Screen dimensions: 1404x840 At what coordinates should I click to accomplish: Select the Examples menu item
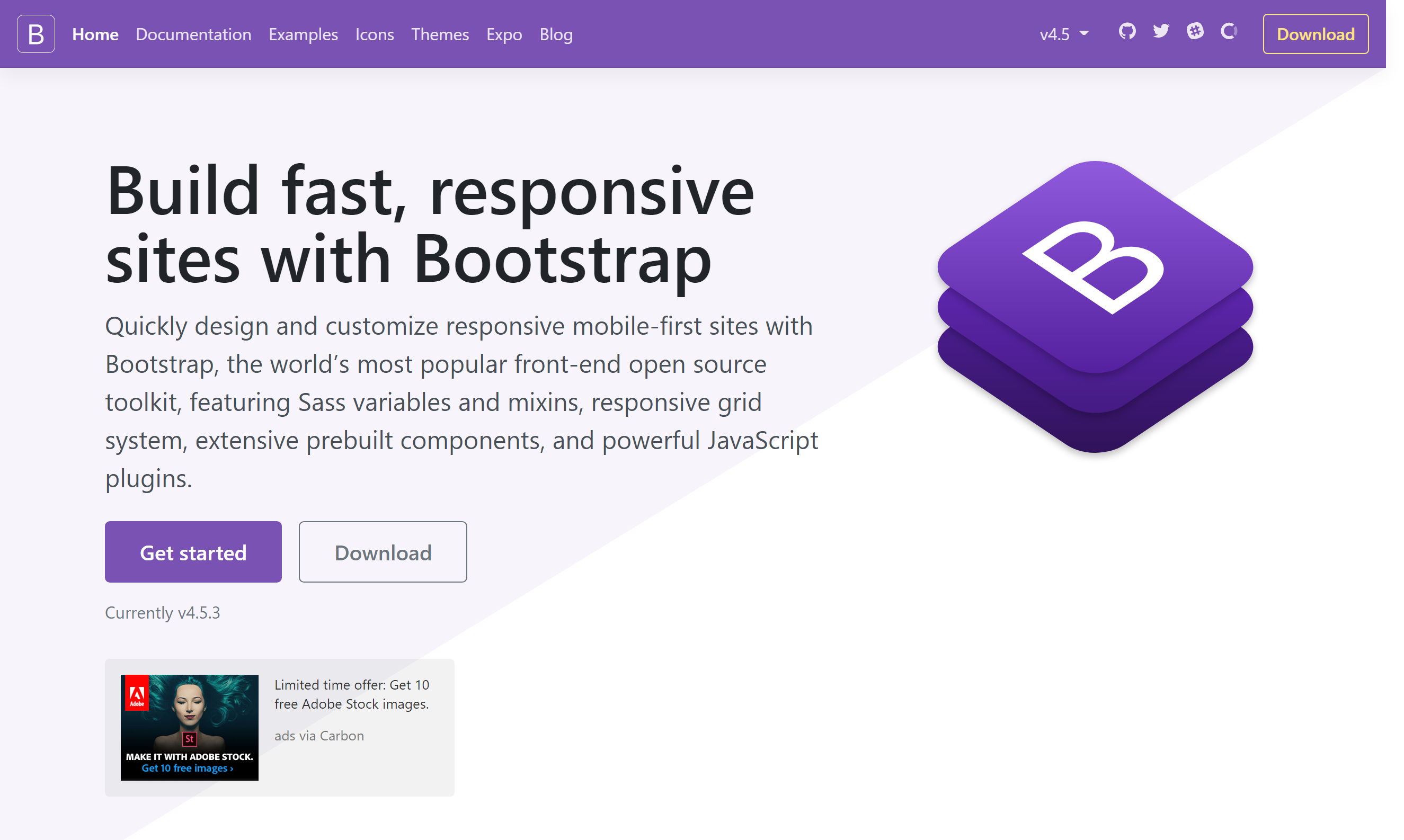[x=303, y=34]
